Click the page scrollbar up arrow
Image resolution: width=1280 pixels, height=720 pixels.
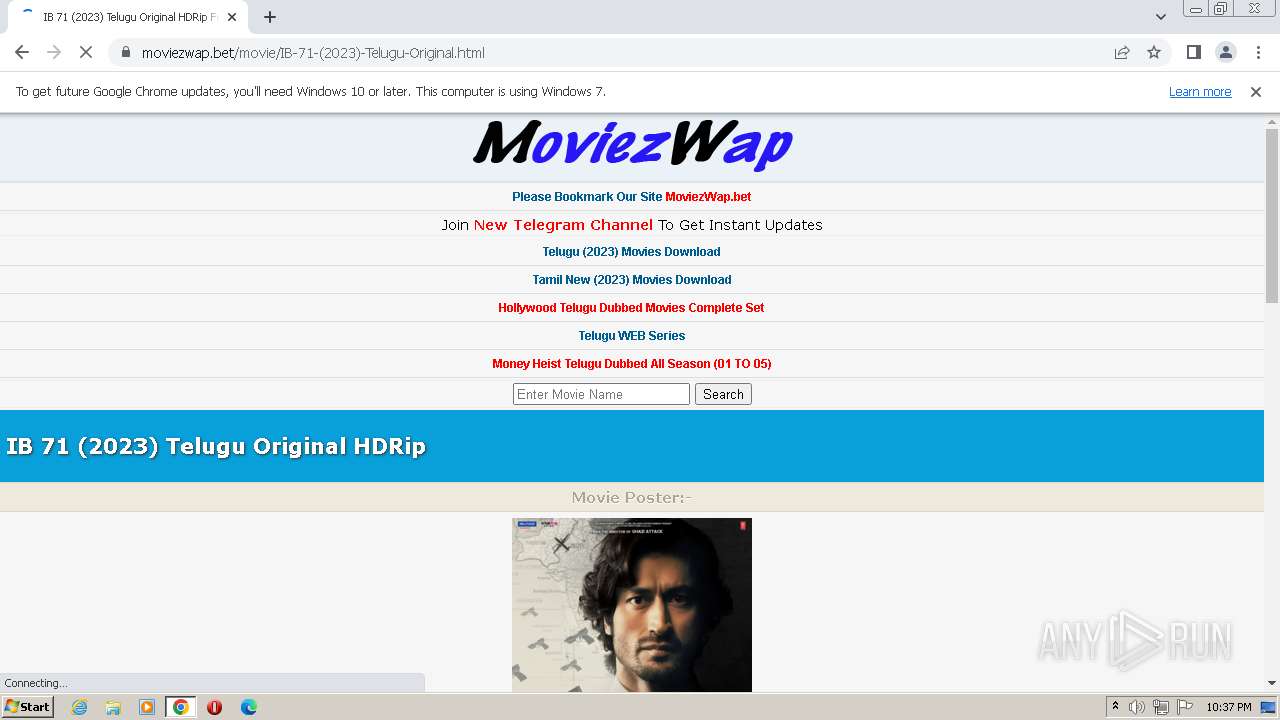click(x=1272, y=121)
